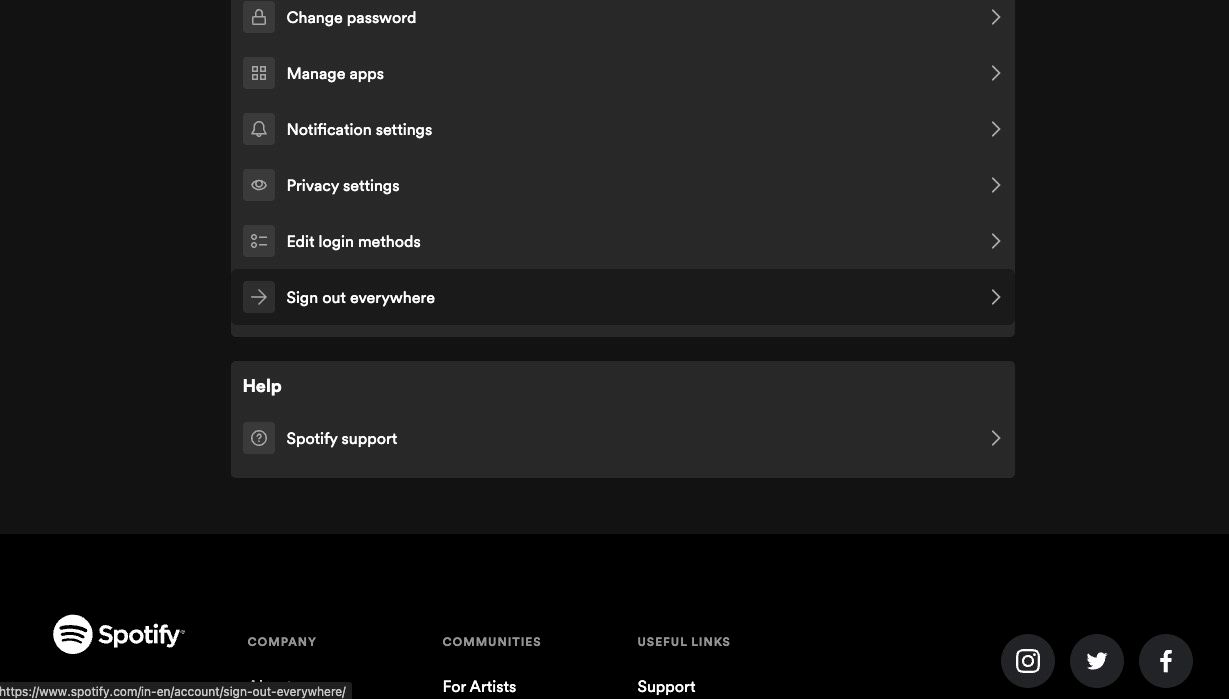
Task: Click the Spotify logo in the footer
Action: click(x=118, y=634)
